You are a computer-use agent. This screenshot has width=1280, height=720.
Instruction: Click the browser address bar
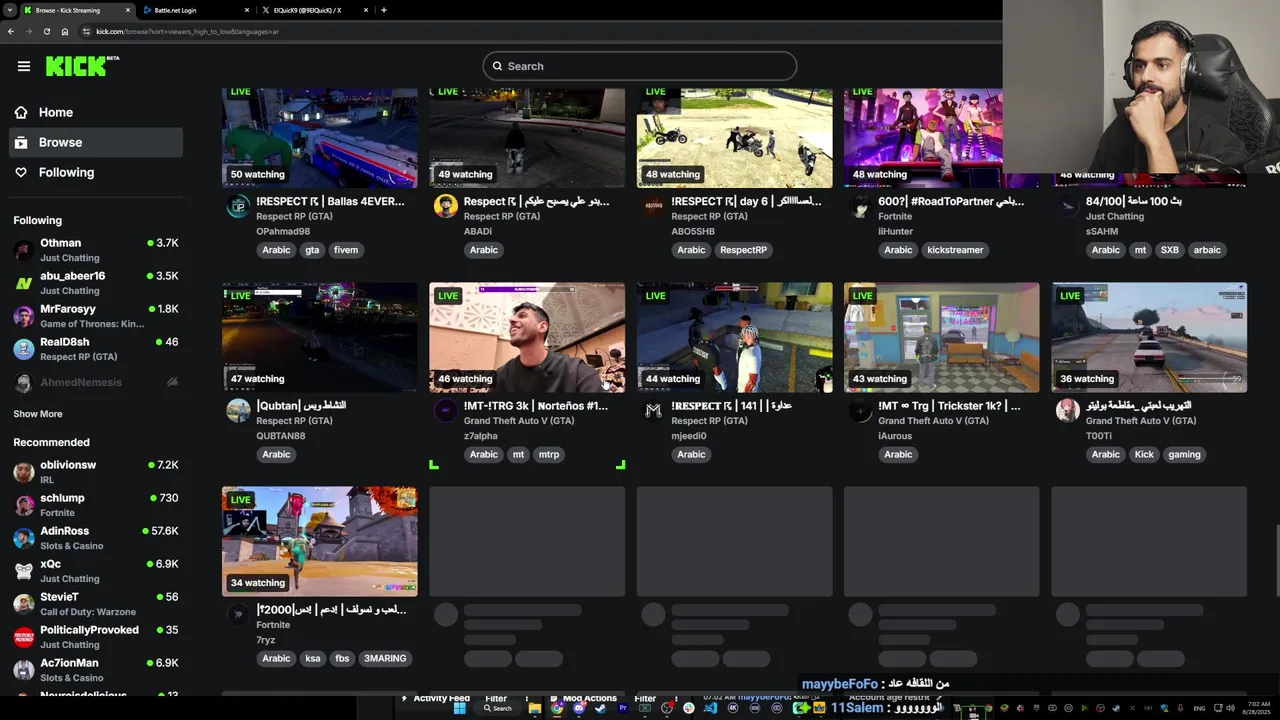coord(540,31)
